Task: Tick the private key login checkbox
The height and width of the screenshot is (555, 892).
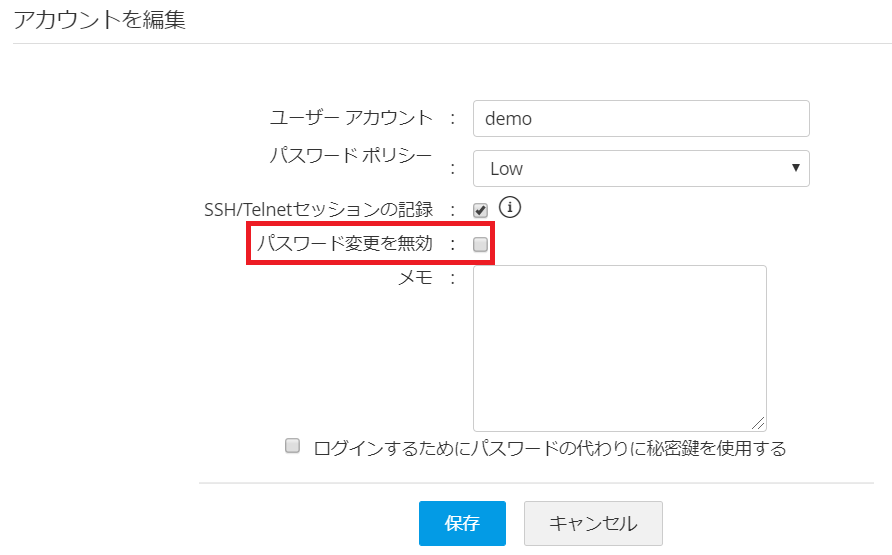Action: tap(293, 446)
